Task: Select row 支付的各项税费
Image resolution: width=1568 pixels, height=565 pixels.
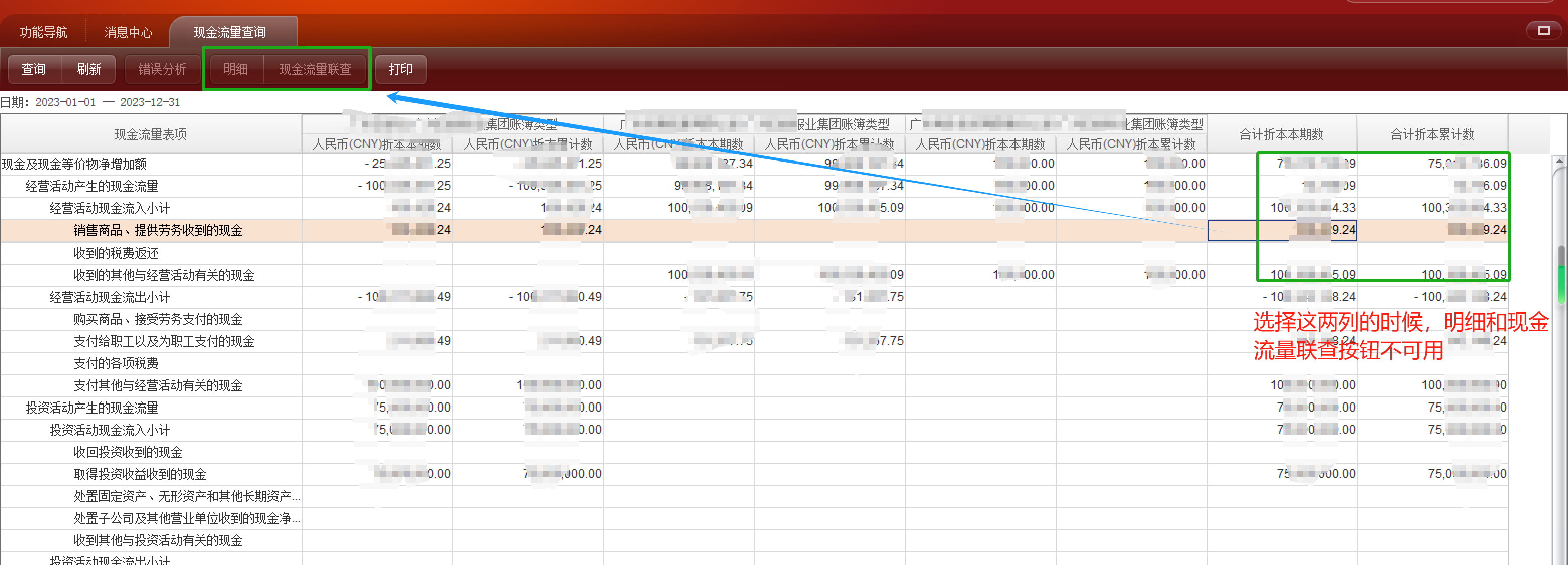Action: [754, 363]
